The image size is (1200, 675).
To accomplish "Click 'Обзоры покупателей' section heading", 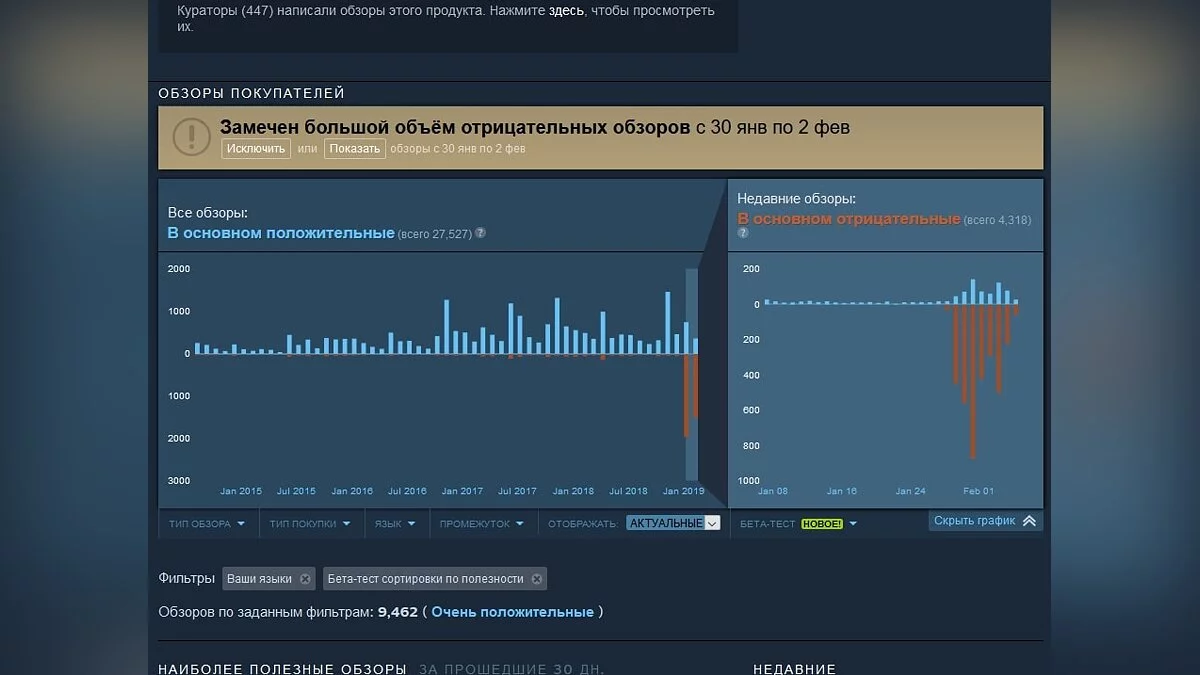I will click(x=251, y=93).
